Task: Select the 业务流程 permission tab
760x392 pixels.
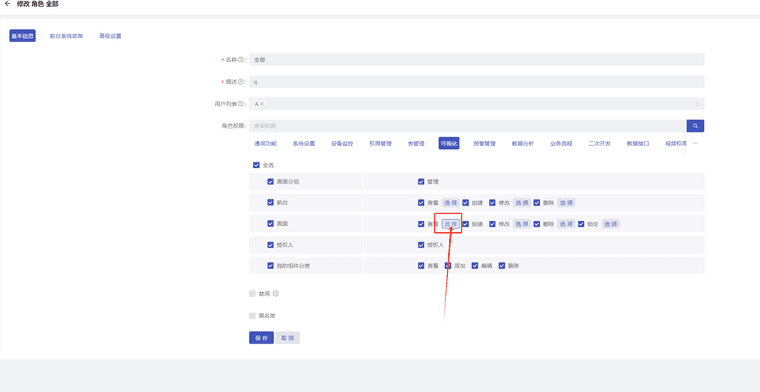Action: point(561,143)
